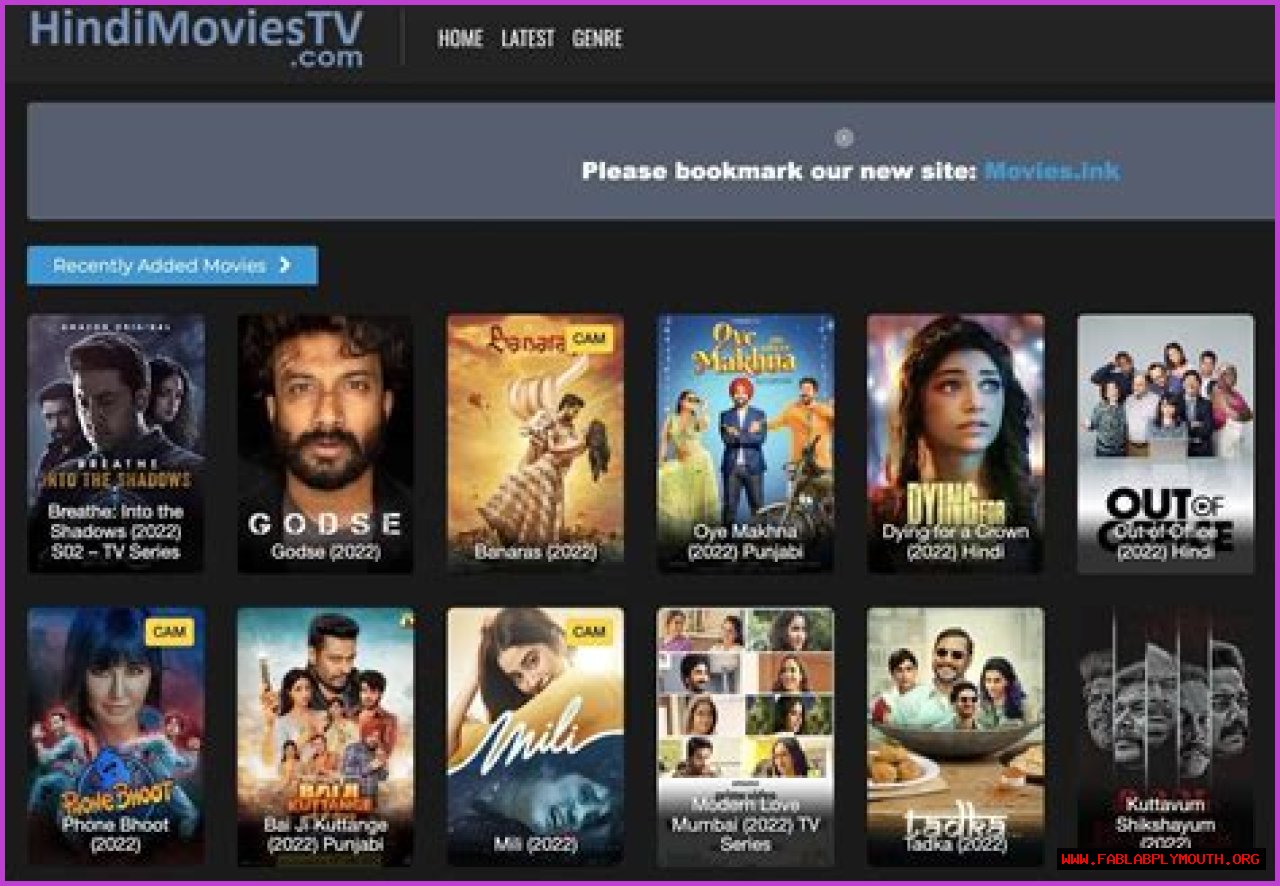Select the Out of Office (2022) thumbnail
This screenshot has width=1280, height=886.
pos(1165,444)
